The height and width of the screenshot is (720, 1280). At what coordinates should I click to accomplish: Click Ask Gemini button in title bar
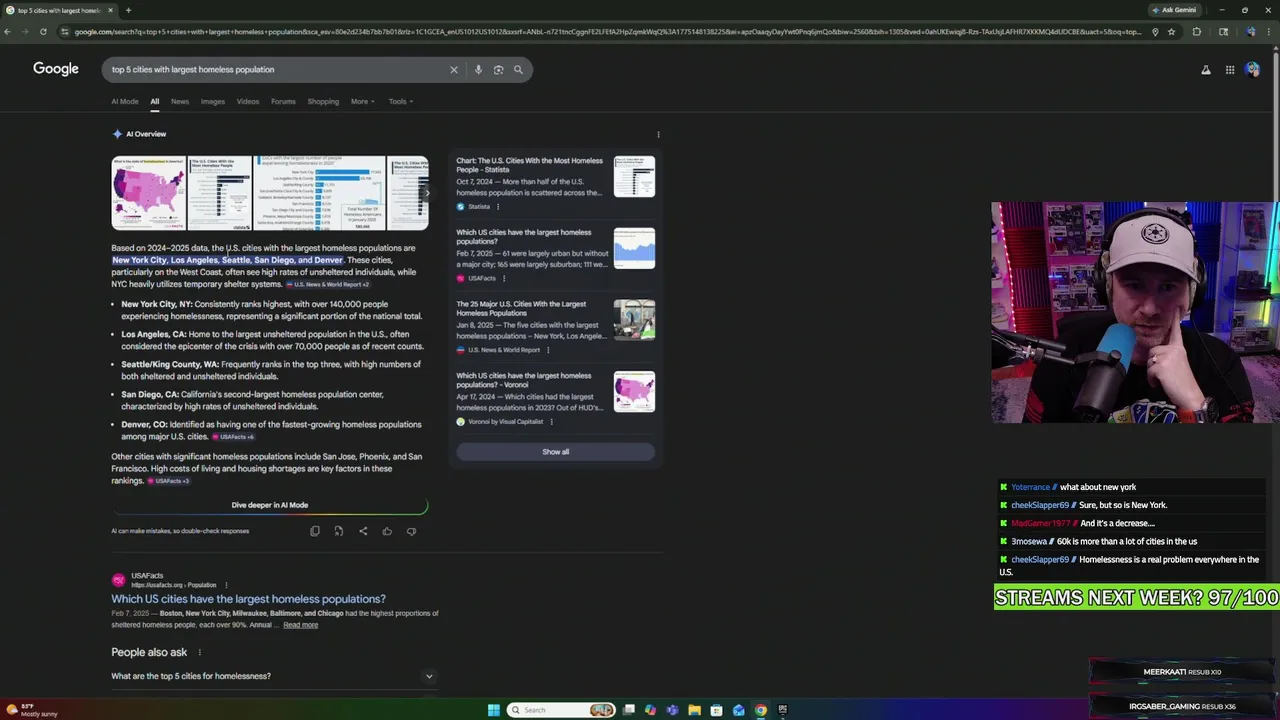[x=1174, y=10]
